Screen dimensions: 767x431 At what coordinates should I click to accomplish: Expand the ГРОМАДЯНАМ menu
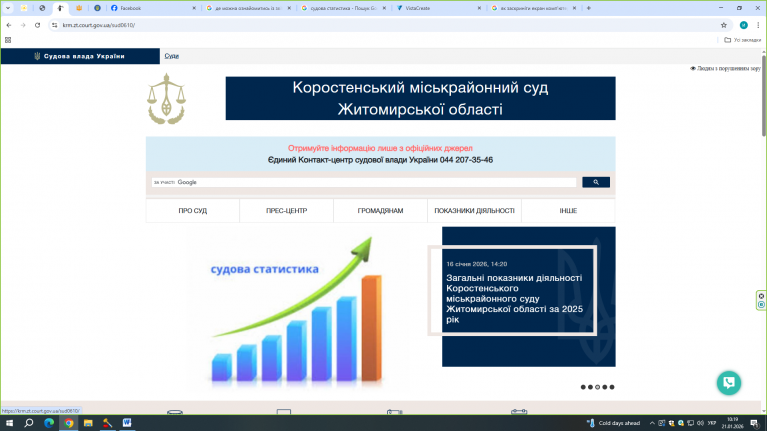[x=380, y=211]
